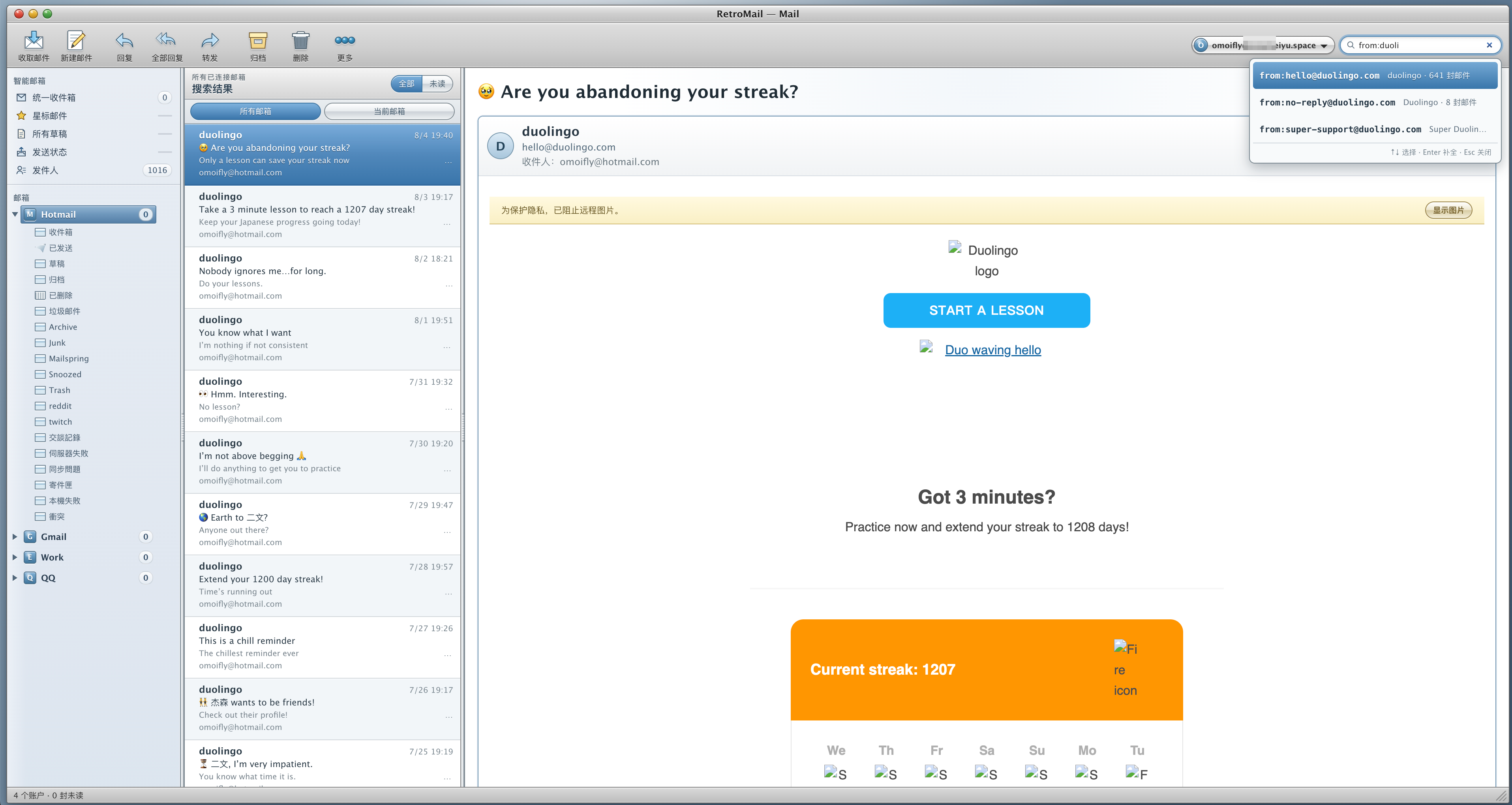Click the Work account icon
Viewport: 1512px width, 805px height.
[30, 557]
